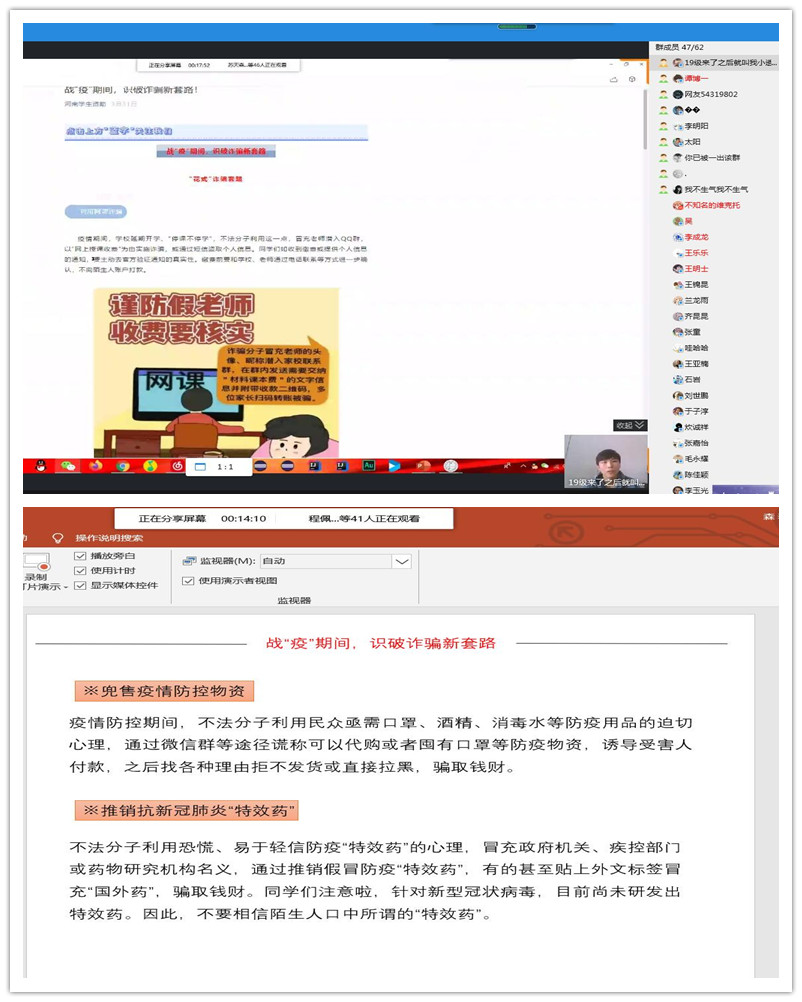Select member 网友54319802 in member list

[x=711, y=94]
